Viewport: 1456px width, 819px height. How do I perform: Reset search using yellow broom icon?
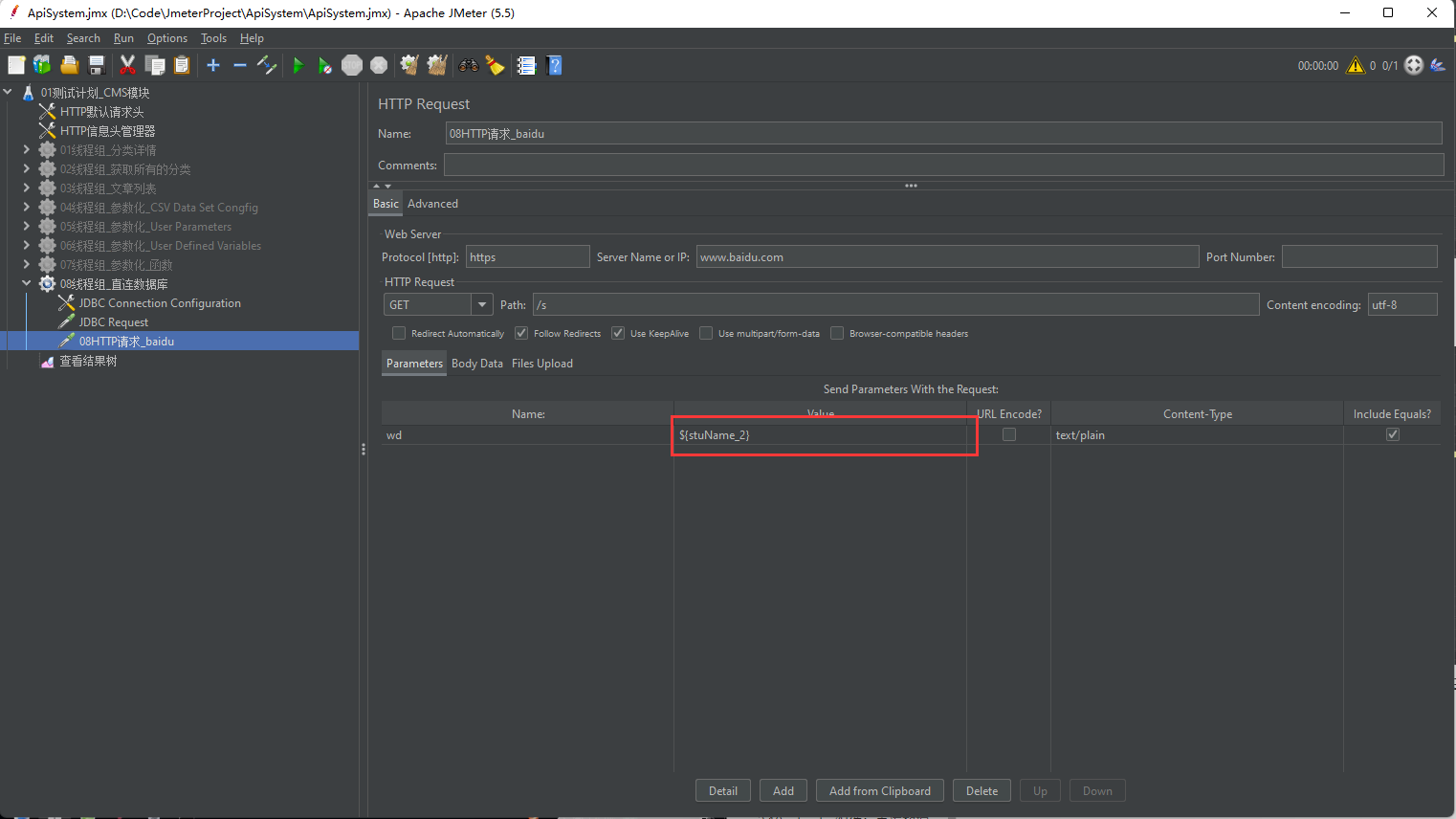(x=495, y=65)
